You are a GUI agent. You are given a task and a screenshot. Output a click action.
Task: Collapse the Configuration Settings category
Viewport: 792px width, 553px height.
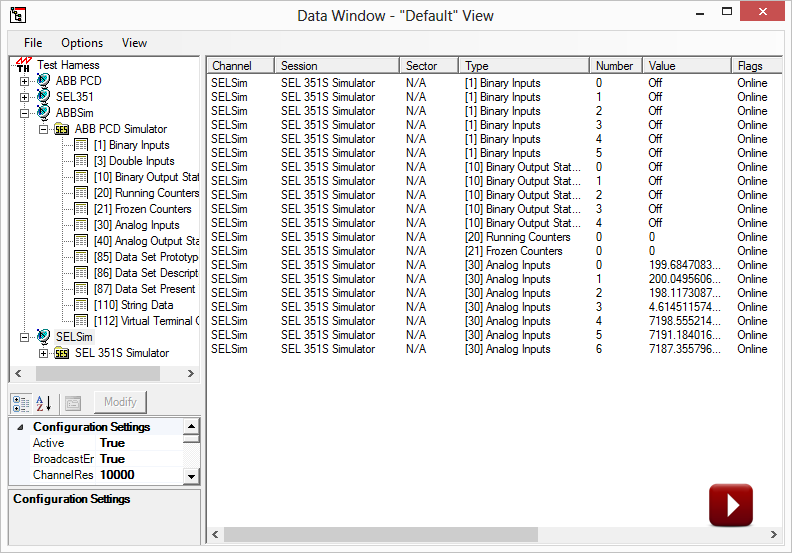(20, 427)
